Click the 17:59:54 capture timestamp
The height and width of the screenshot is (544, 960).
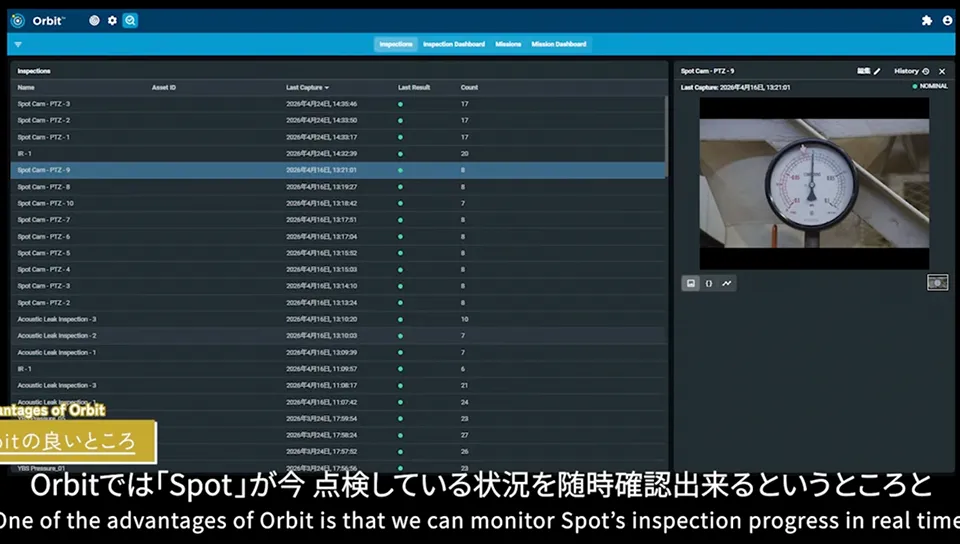tap(321, 419)
